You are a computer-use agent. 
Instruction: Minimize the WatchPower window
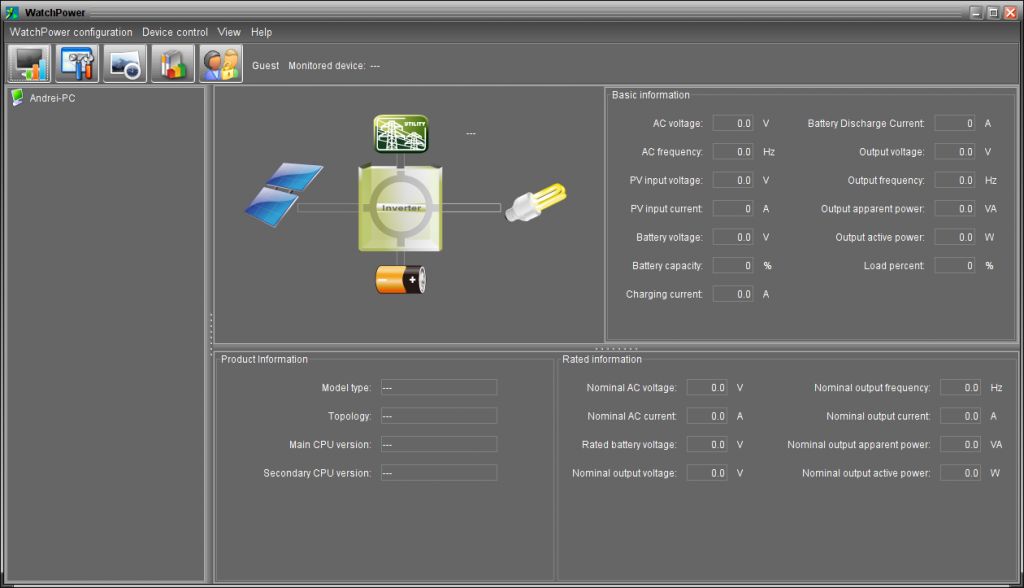pyautogui.click(x=976, y=12)
